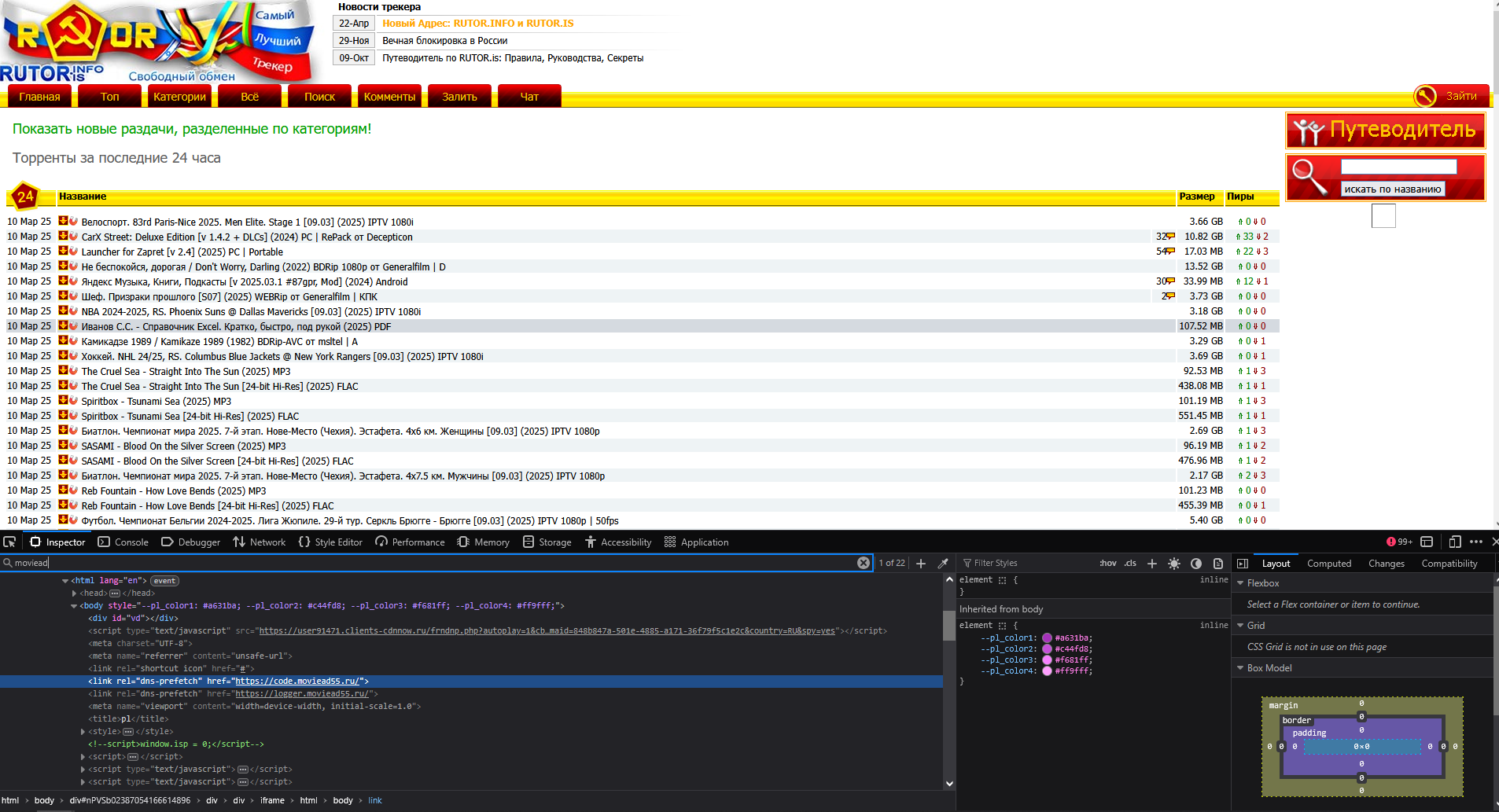Add a new node with the plus icon

(x=921, y=563)
